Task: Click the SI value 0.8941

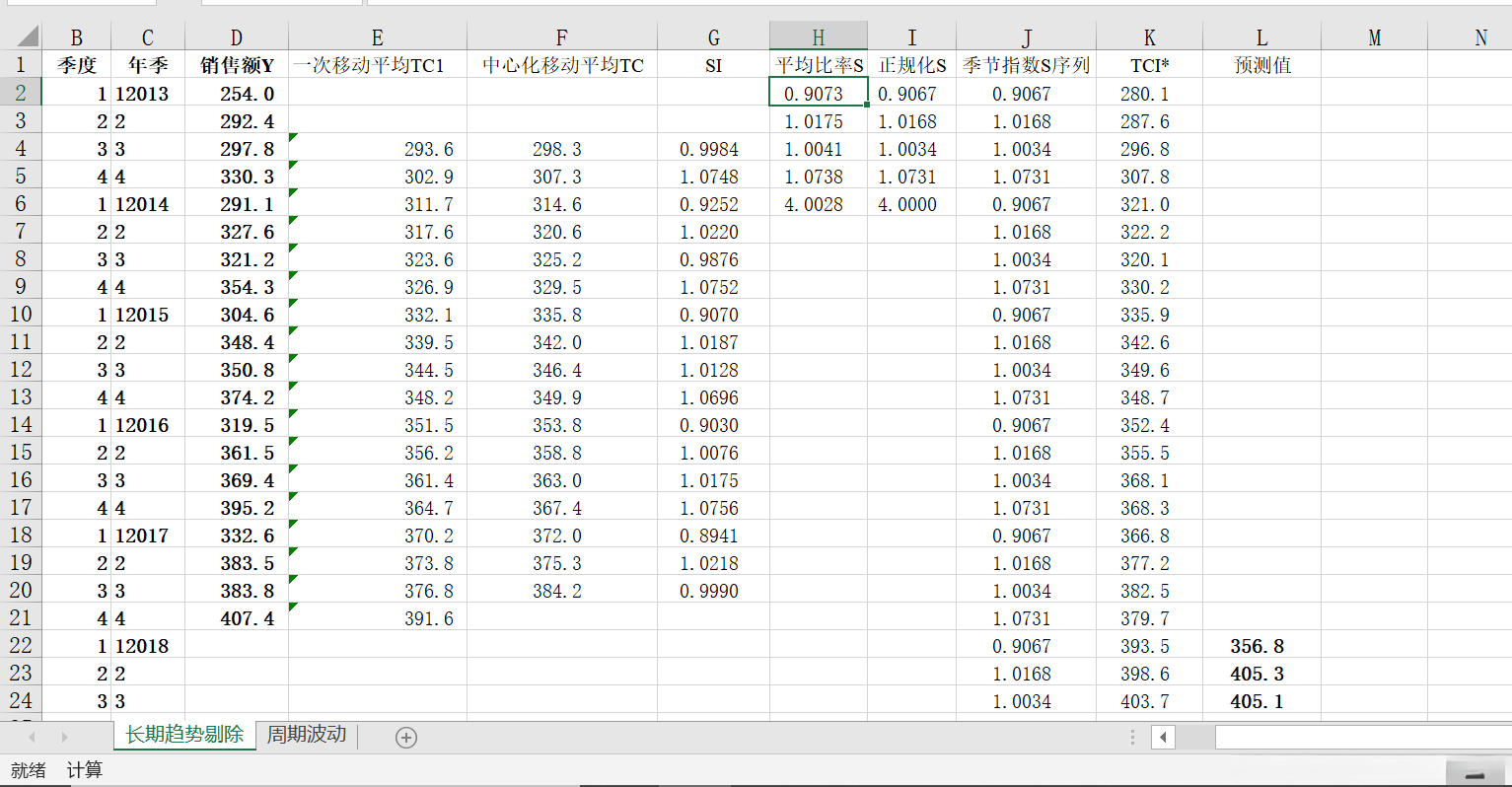Action: coord(713,535)
